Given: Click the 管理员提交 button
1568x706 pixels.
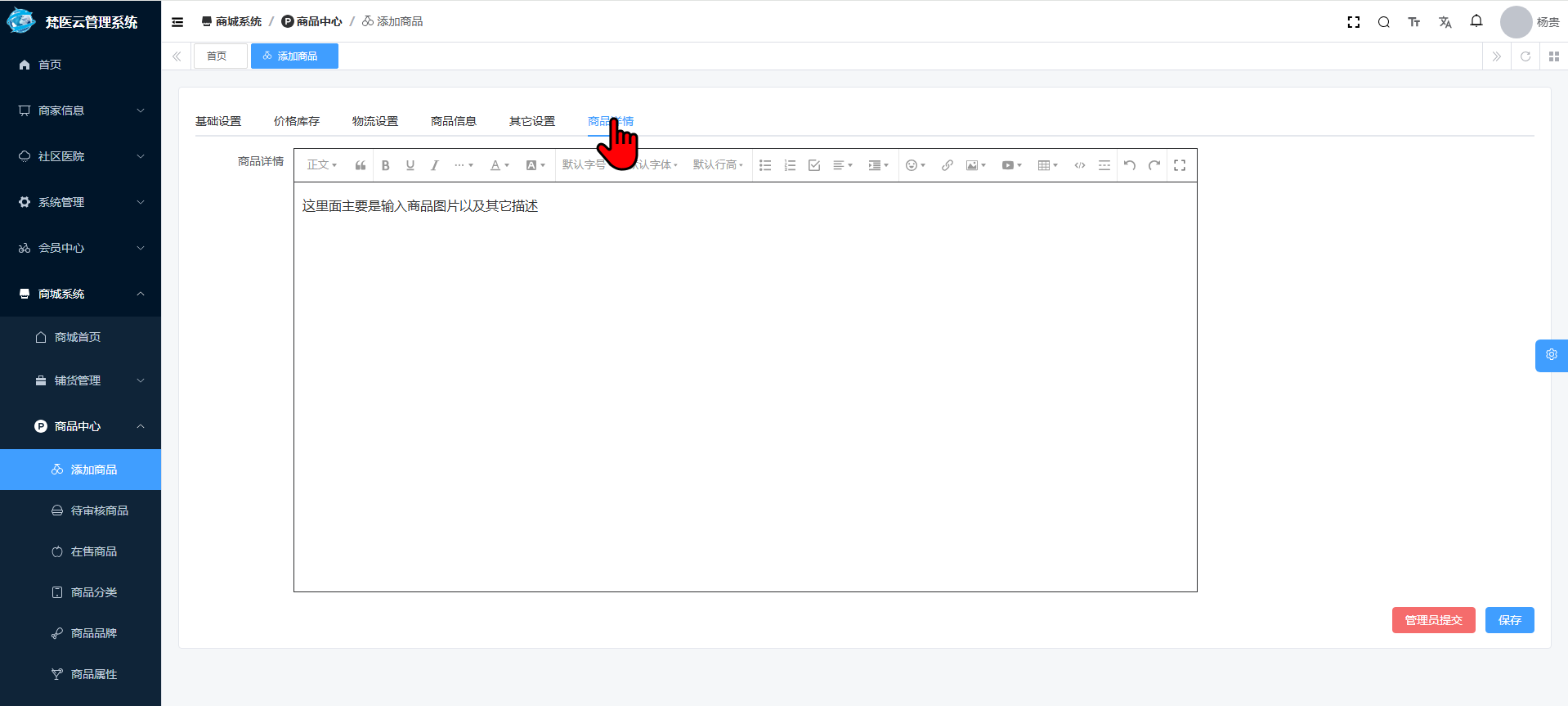Looking at the screenshot, I should 1433,620.
